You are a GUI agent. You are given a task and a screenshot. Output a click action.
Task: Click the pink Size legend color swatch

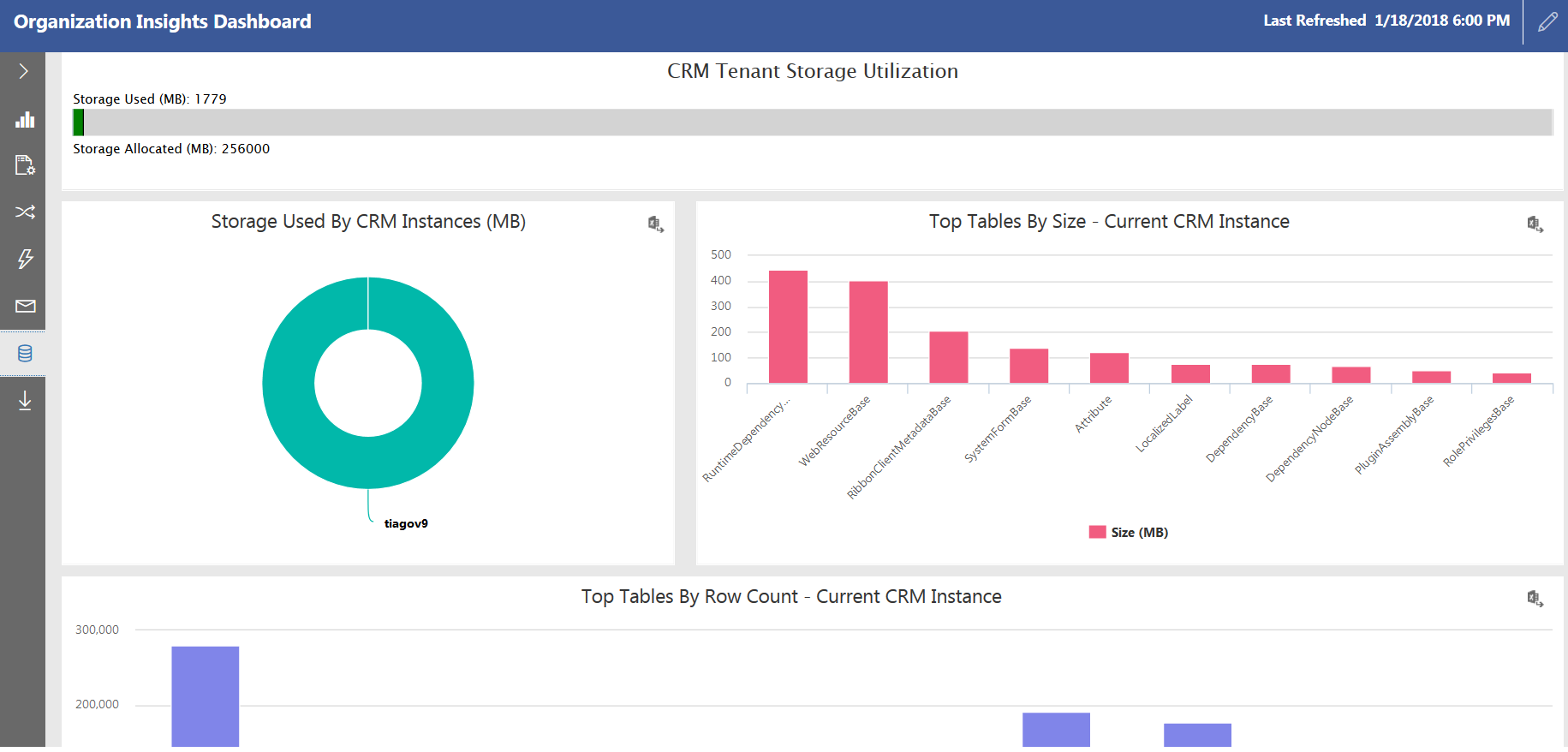tap(1097, 533)
